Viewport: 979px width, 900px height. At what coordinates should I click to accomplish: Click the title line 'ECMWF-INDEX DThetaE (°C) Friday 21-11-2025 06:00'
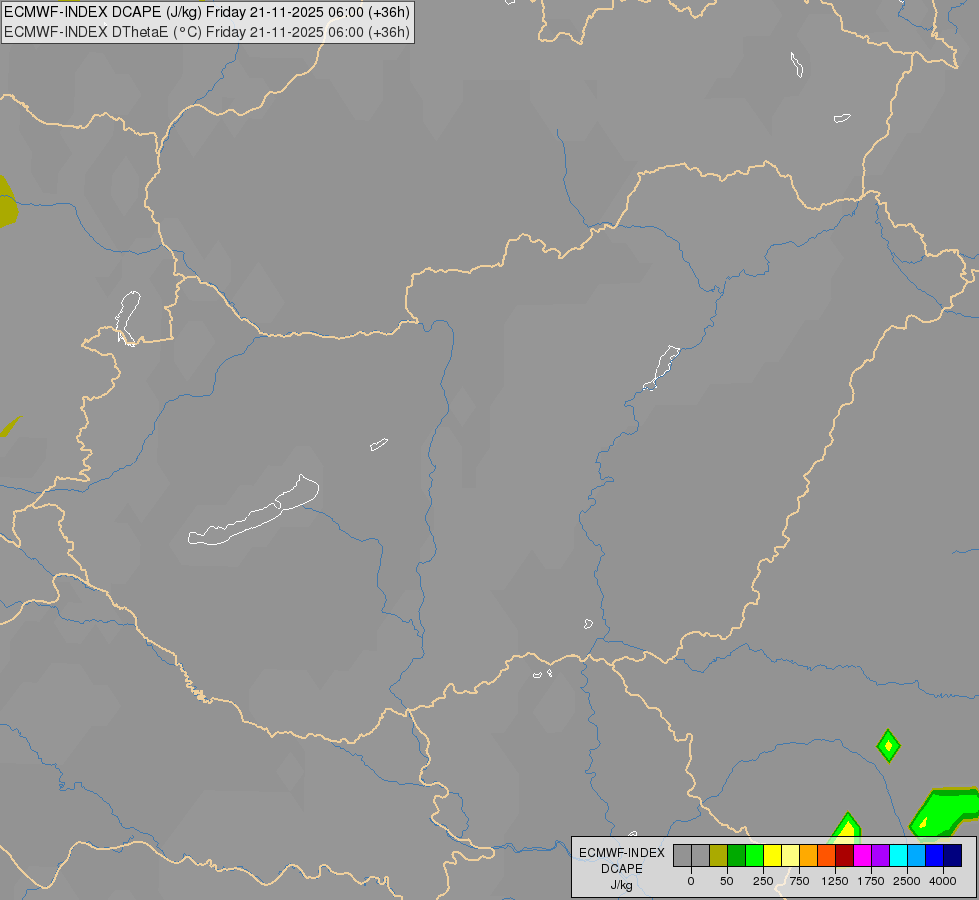[207, 32]
